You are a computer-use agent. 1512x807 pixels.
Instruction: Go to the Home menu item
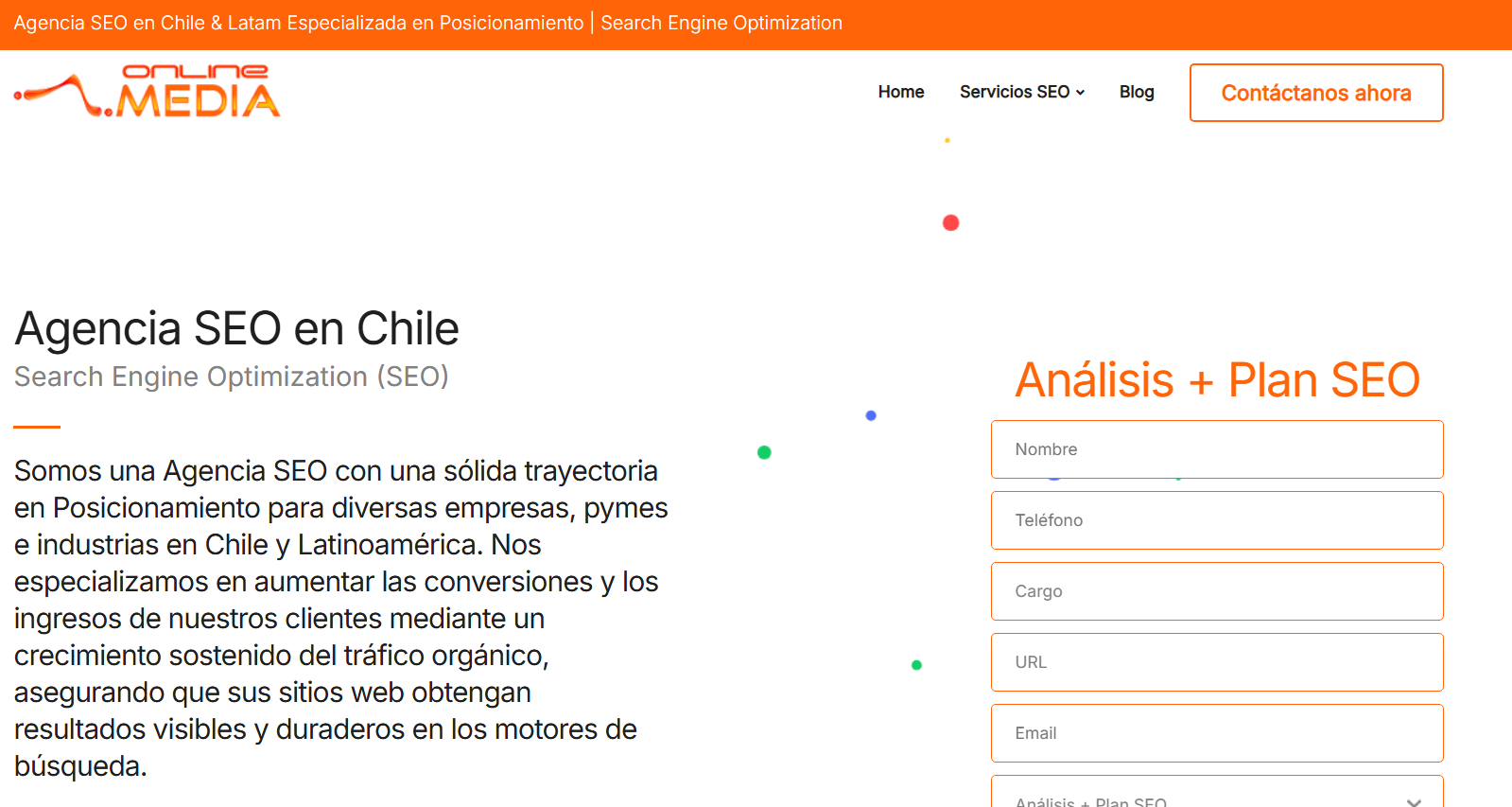pyautogui.click(x=900, y=92)
